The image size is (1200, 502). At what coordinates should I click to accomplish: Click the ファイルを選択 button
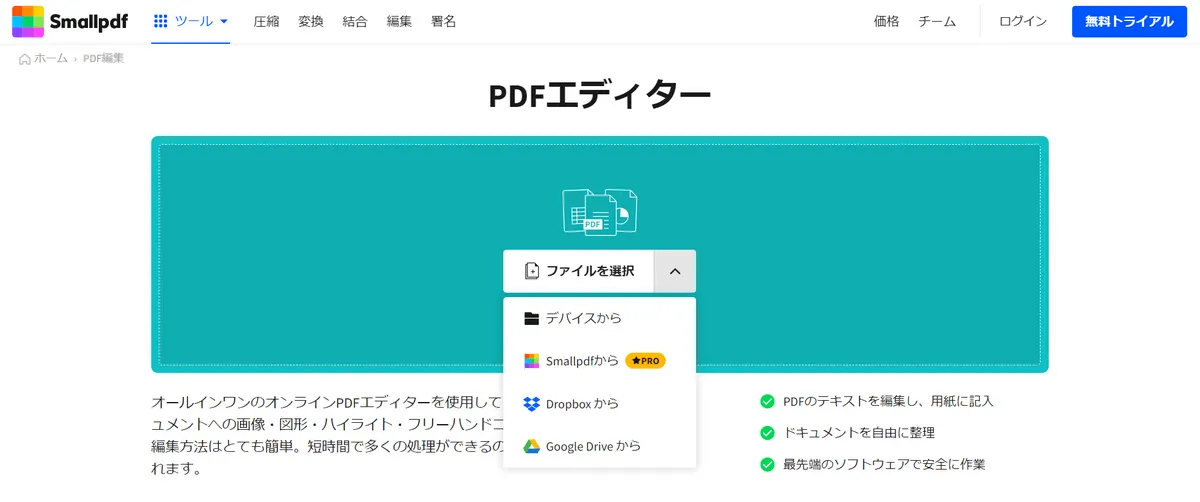(x=578, y=271)
